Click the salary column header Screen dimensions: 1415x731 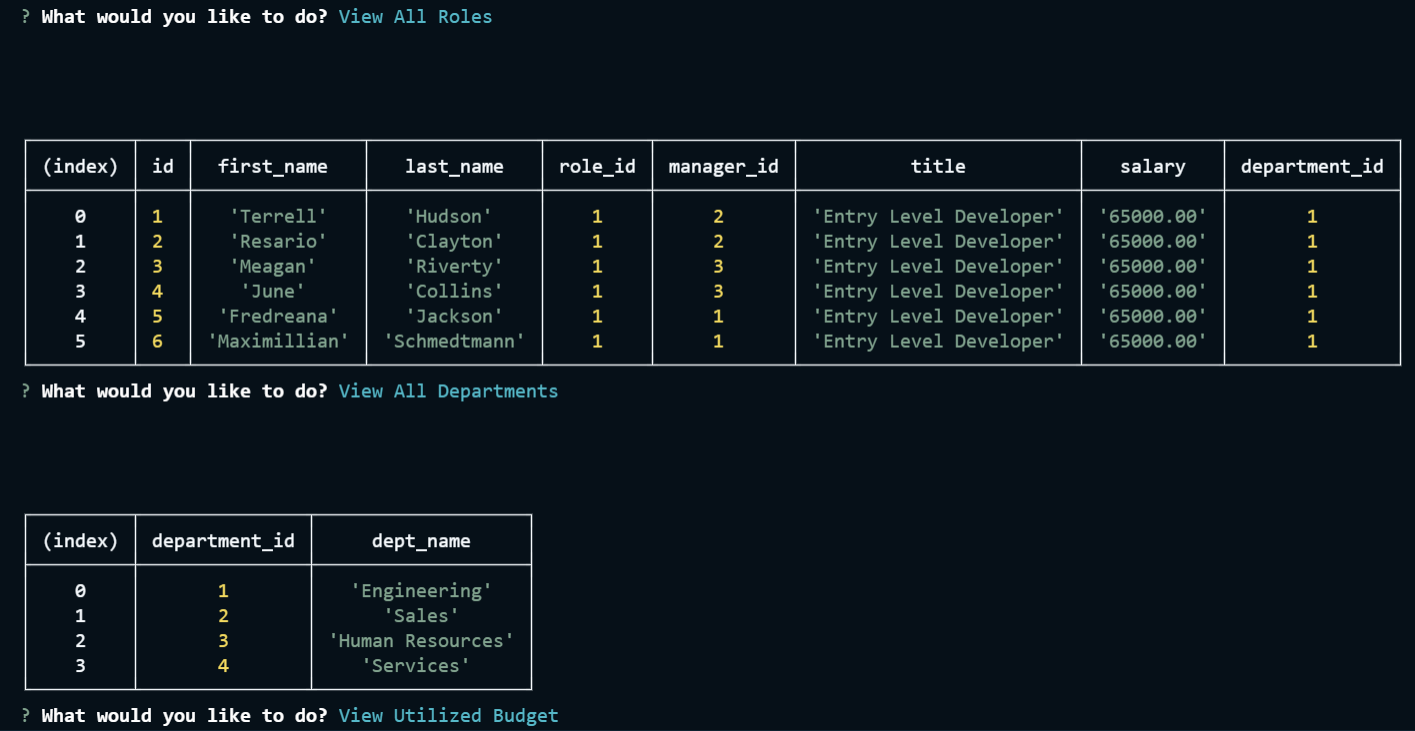(x=1152, y=166)
